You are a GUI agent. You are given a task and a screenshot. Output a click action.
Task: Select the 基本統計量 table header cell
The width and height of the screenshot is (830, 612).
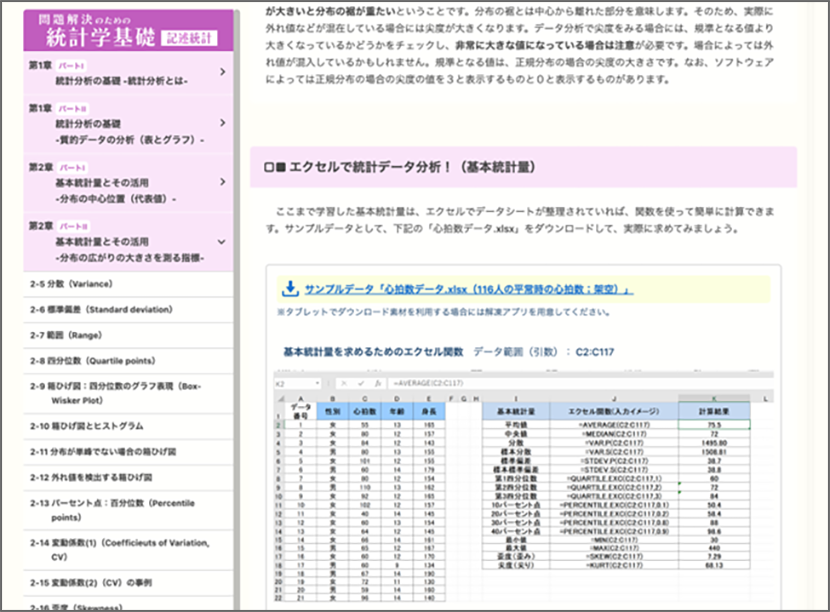[516, 411]
